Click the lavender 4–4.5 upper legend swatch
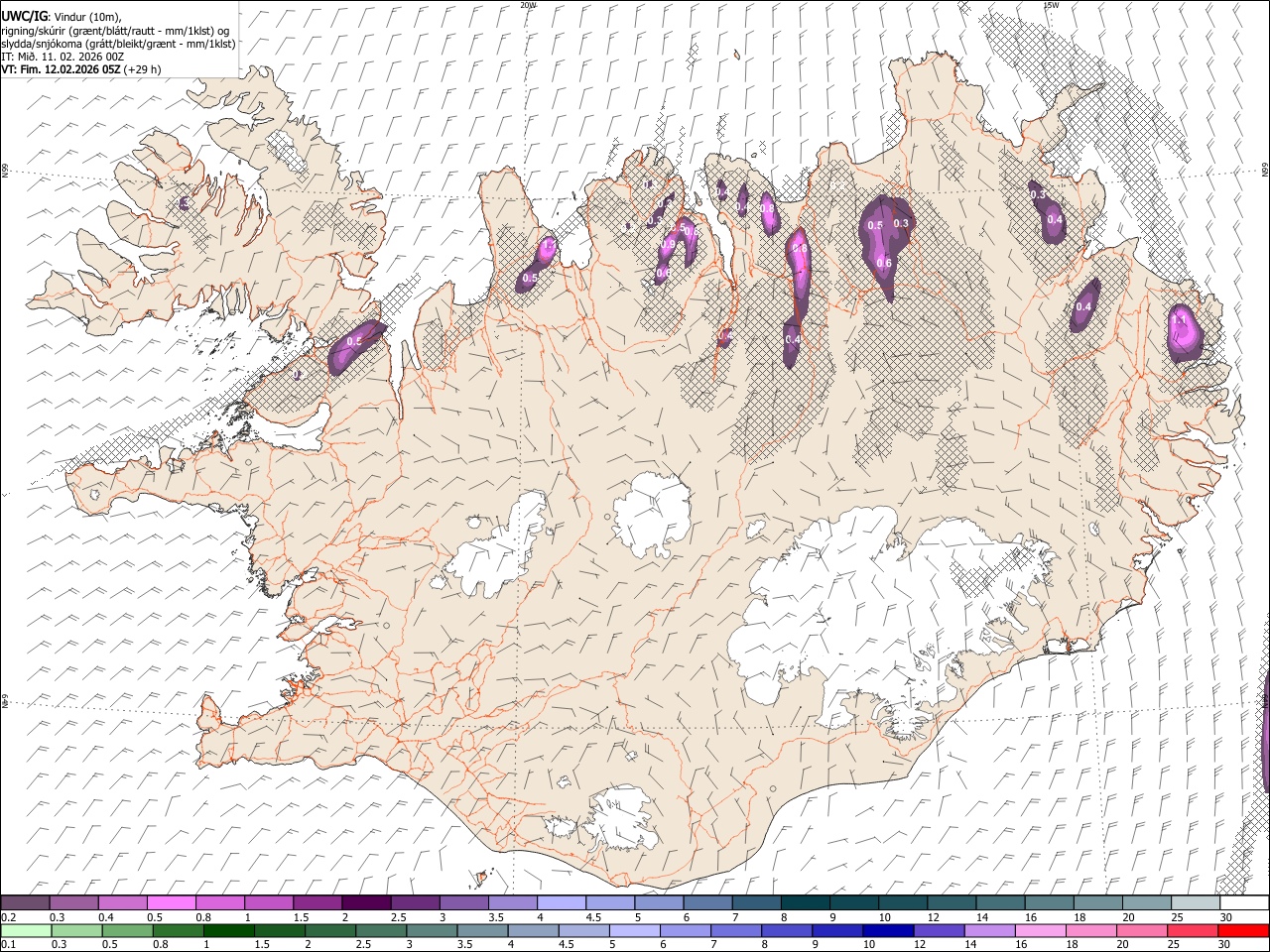The height and width of the screenshot is (952, 1270). coord(562,903)
